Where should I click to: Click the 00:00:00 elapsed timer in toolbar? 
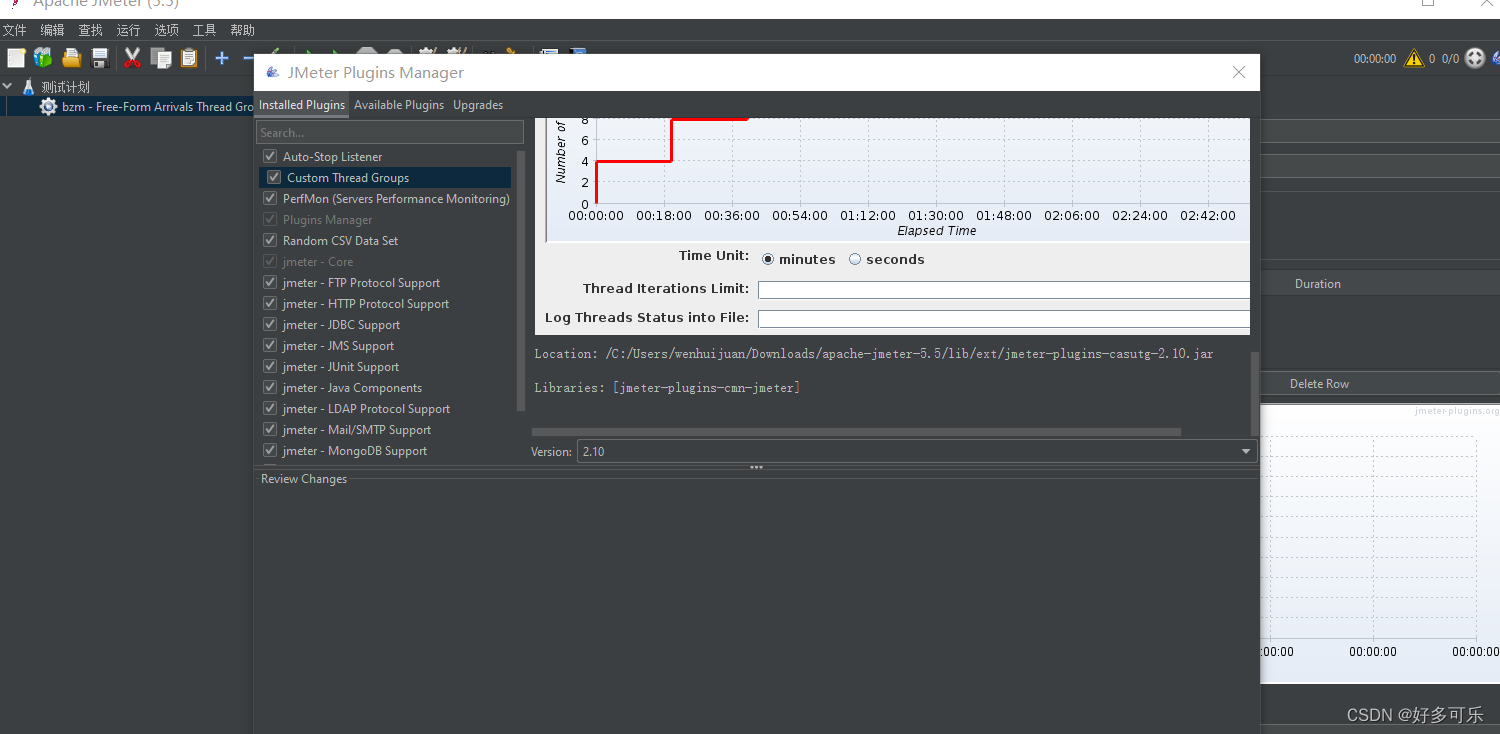1375,59
